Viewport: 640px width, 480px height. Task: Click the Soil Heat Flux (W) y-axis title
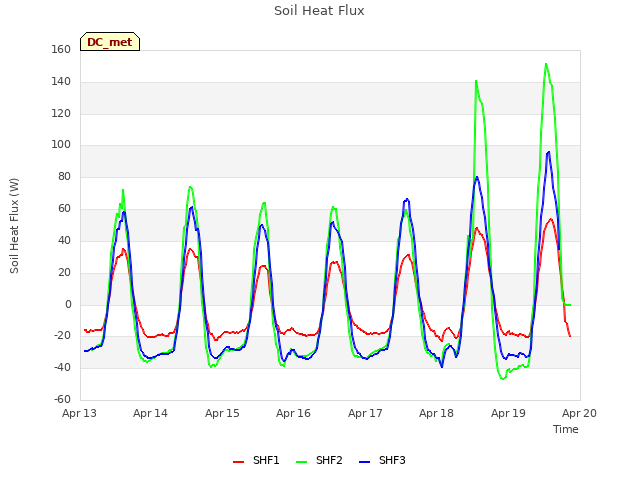(14, 226)
